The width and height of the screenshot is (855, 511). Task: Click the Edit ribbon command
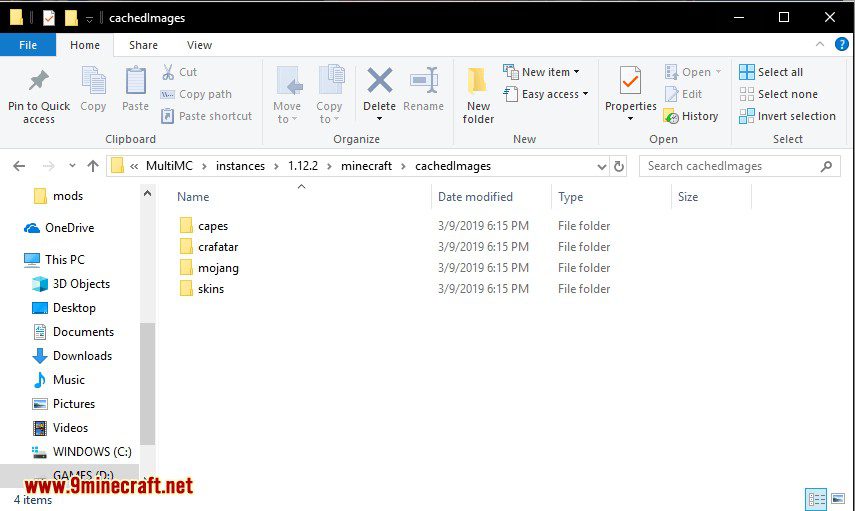tap(684, 94)
